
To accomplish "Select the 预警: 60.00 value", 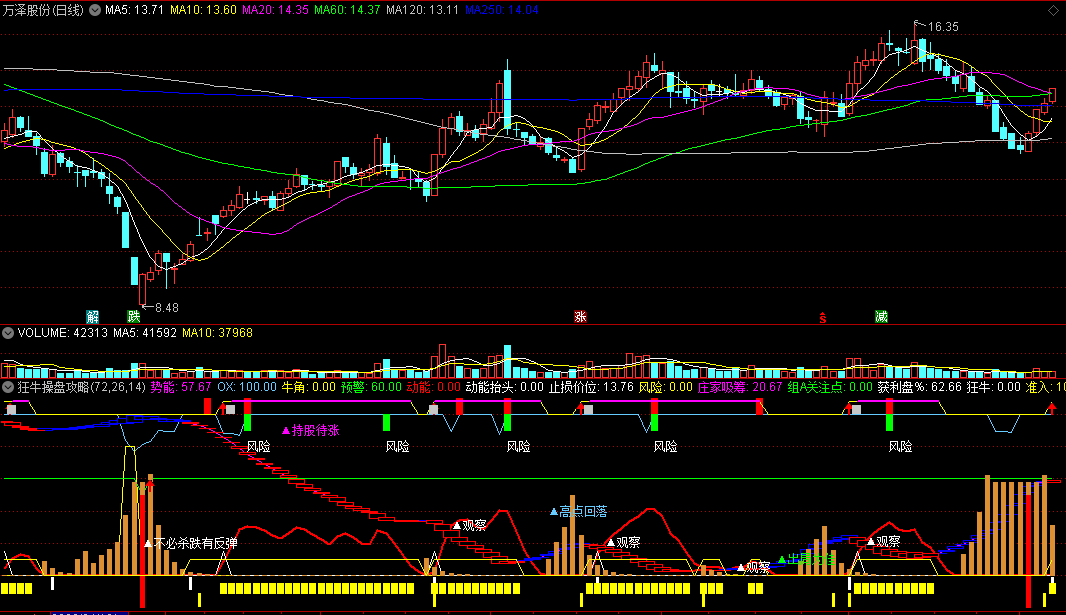I will pyautogui.click(x=371, y=387).
